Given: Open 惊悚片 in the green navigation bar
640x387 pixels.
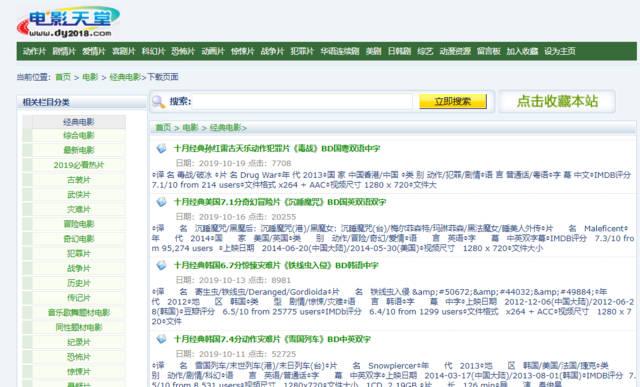Looking at the screenshot, I should (243, 51).
